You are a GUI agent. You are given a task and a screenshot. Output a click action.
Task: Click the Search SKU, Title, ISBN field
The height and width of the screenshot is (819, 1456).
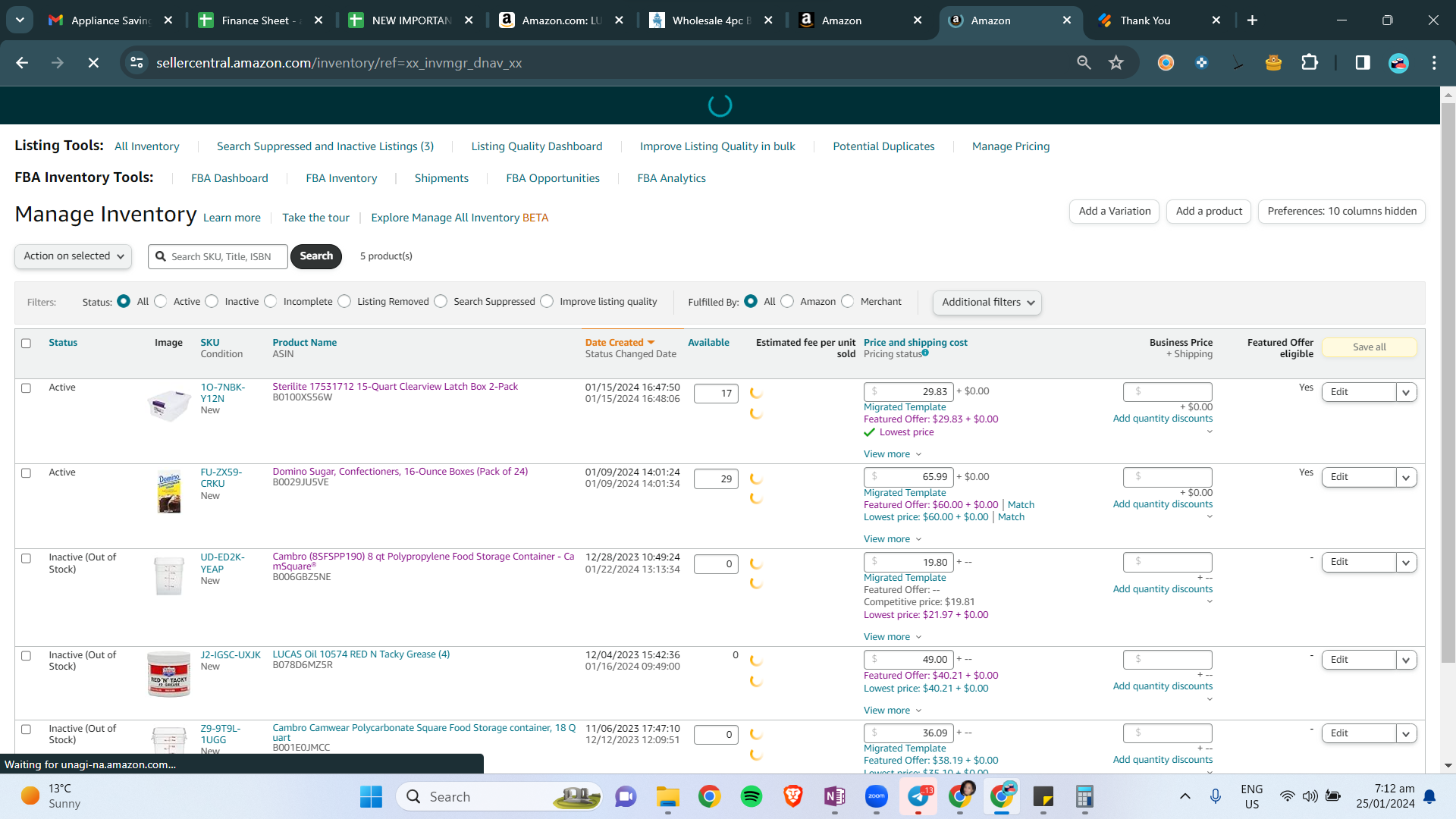coord(218,256)
